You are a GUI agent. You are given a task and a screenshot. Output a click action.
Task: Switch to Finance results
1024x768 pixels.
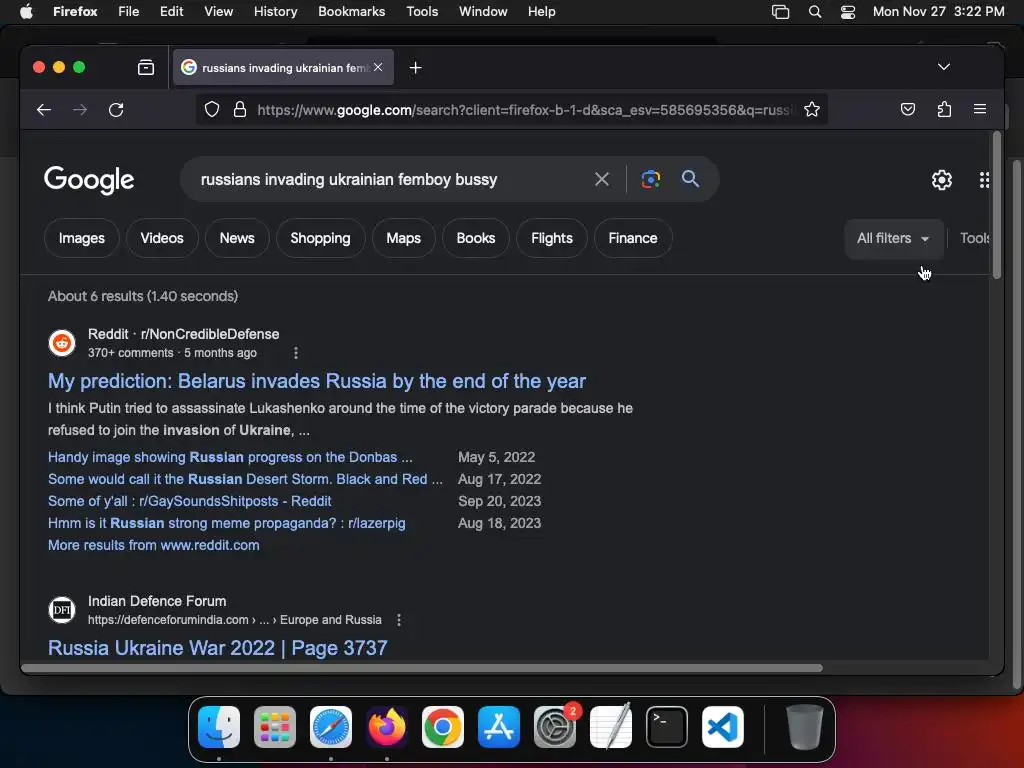pyautogui.click(x=633, y=238)
